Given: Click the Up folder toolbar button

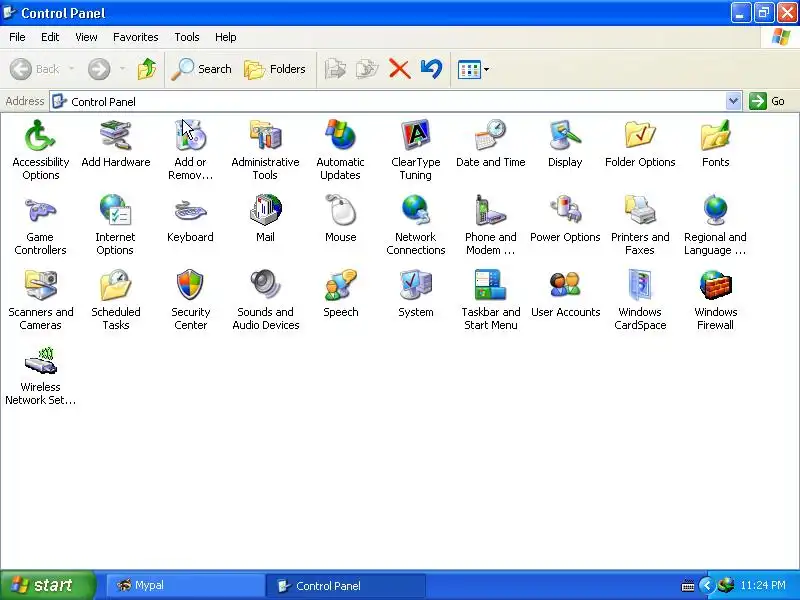Looking at the screenshot, I should point(147,69).
